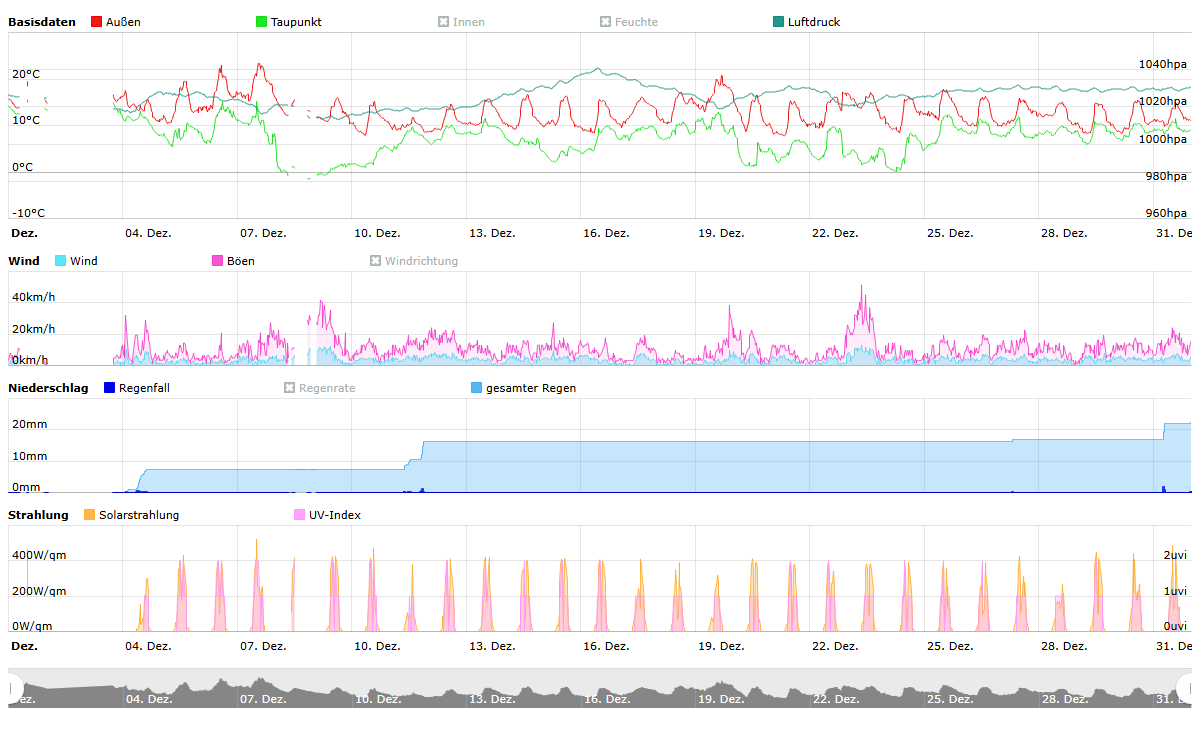Click the gust peak near 22. Dez.
Screen dimensions: 1200x750
pos(862,288)
